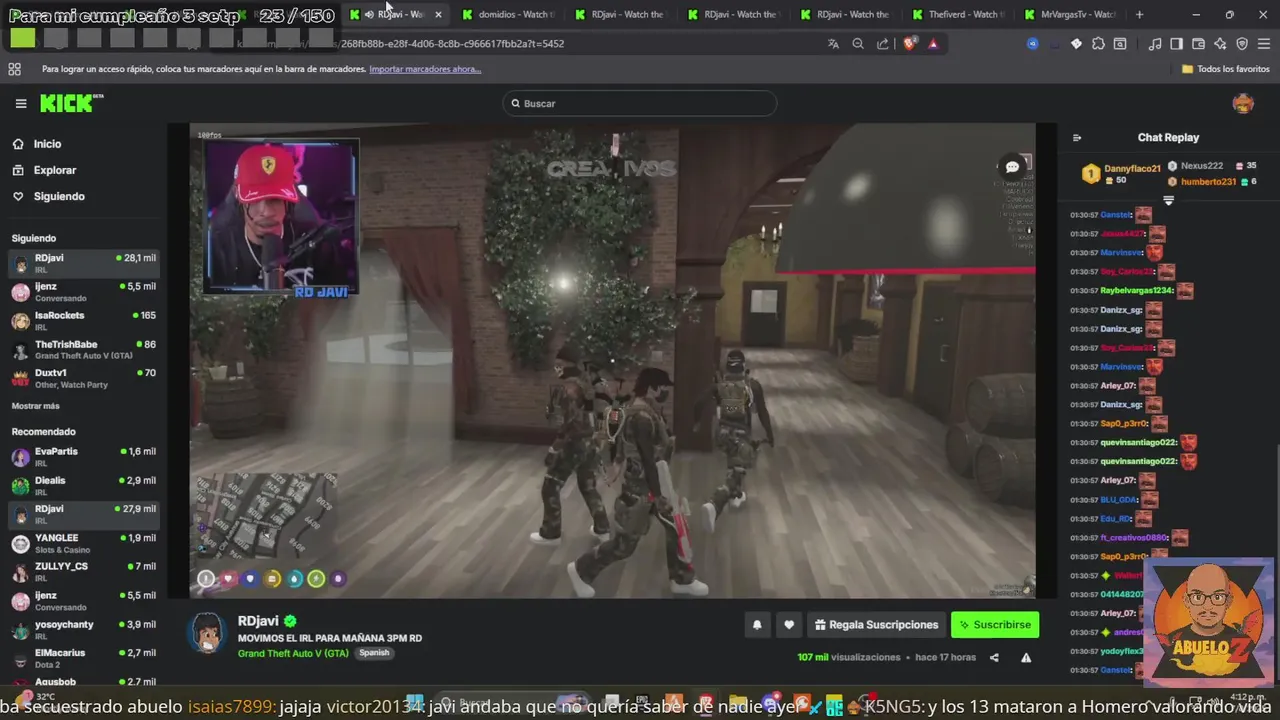Viewport: 1280px width, 720px height.
Task: Open Todos los favoritos bookmarks folder
Action: coord(1226,69)
